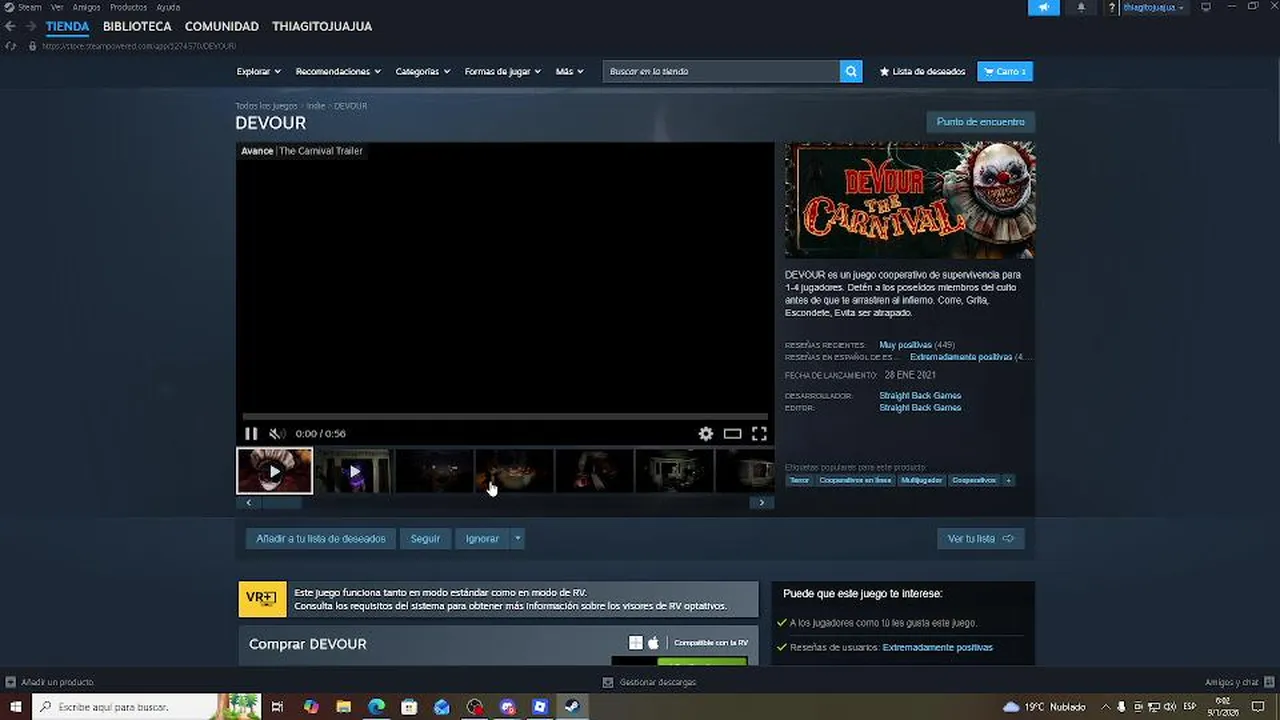This screenshot has height=720, width=1280.
Task: Select the first clown trailer thumbnail
Action: tap(275, 471)
